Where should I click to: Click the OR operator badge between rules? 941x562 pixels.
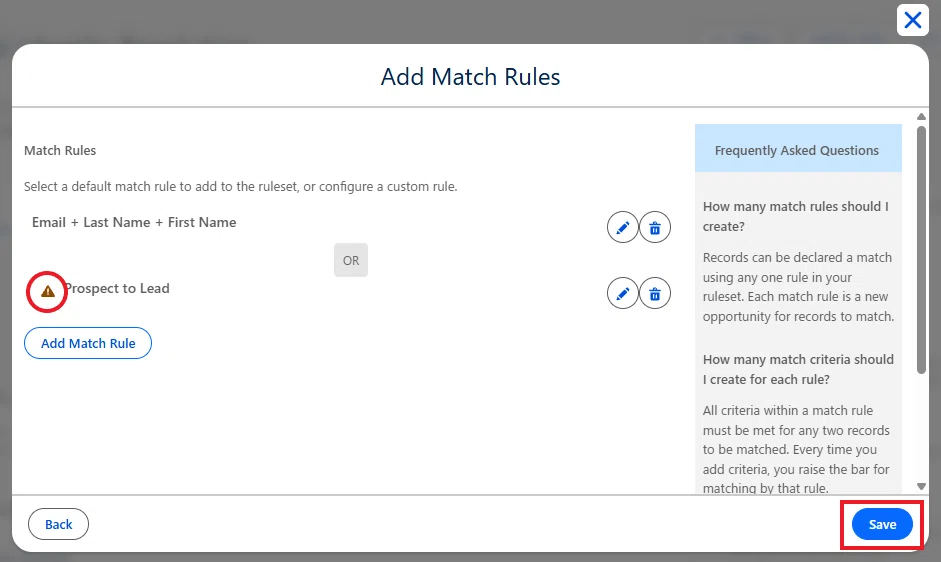[x=351, y=261]
